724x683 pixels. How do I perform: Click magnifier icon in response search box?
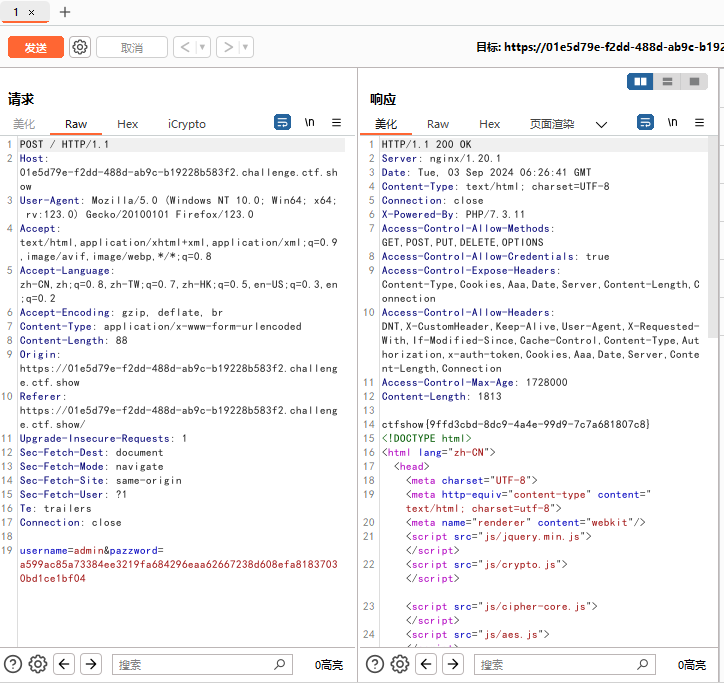(x=642, y=664)
